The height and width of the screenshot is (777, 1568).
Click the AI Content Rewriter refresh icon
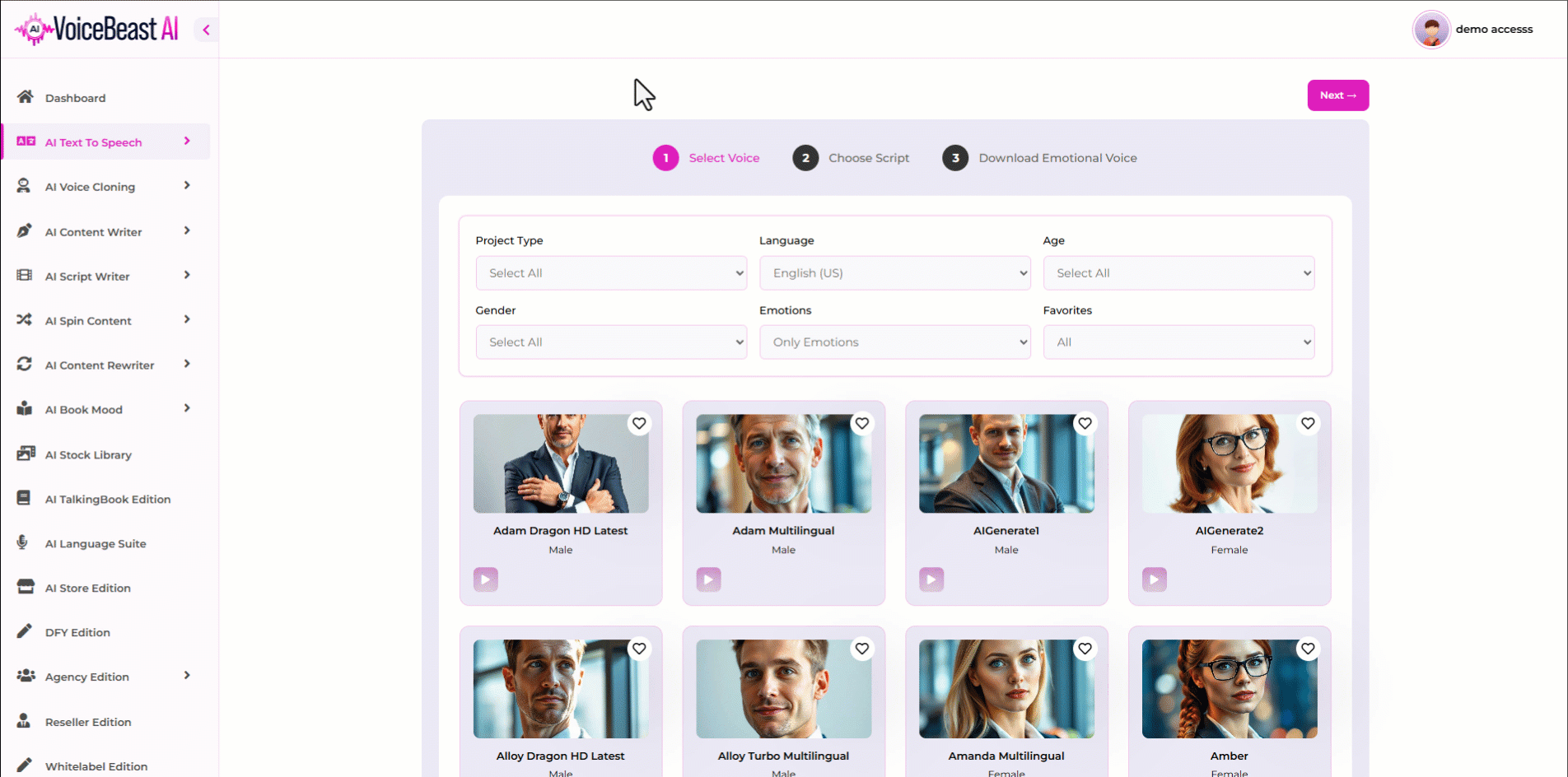click(x=25, y=364)
